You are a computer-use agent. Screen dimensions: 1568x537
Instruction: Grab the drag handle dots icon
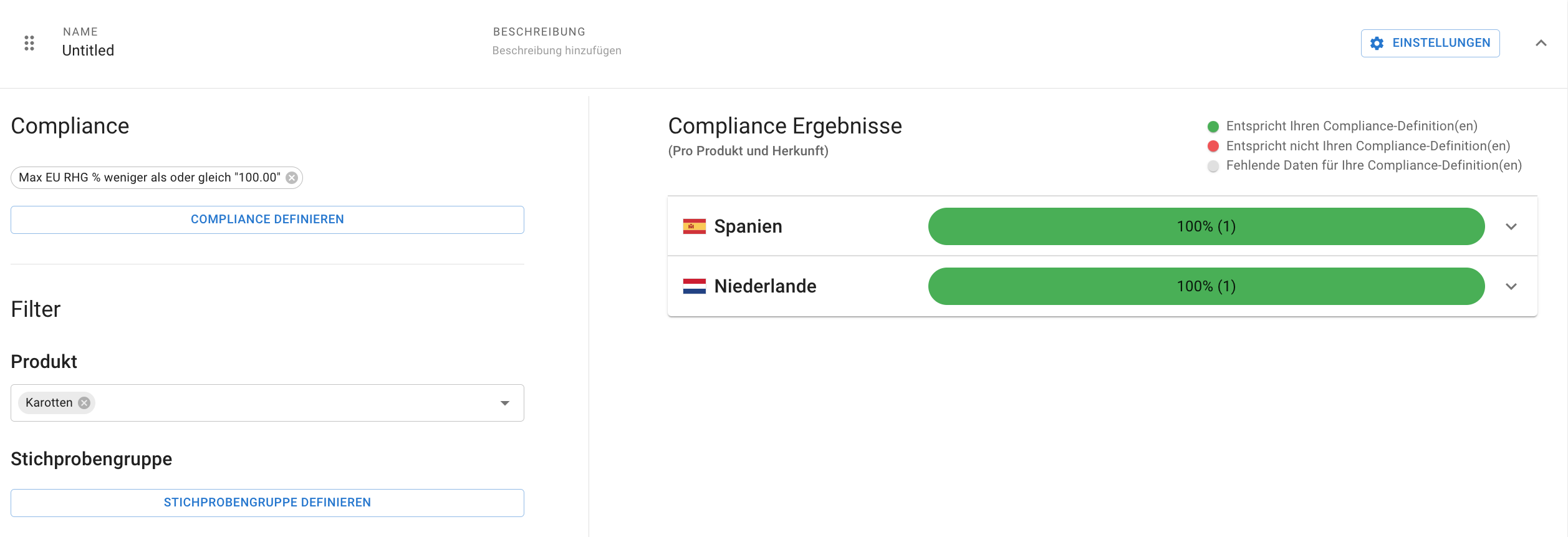(x=29, y=43)
